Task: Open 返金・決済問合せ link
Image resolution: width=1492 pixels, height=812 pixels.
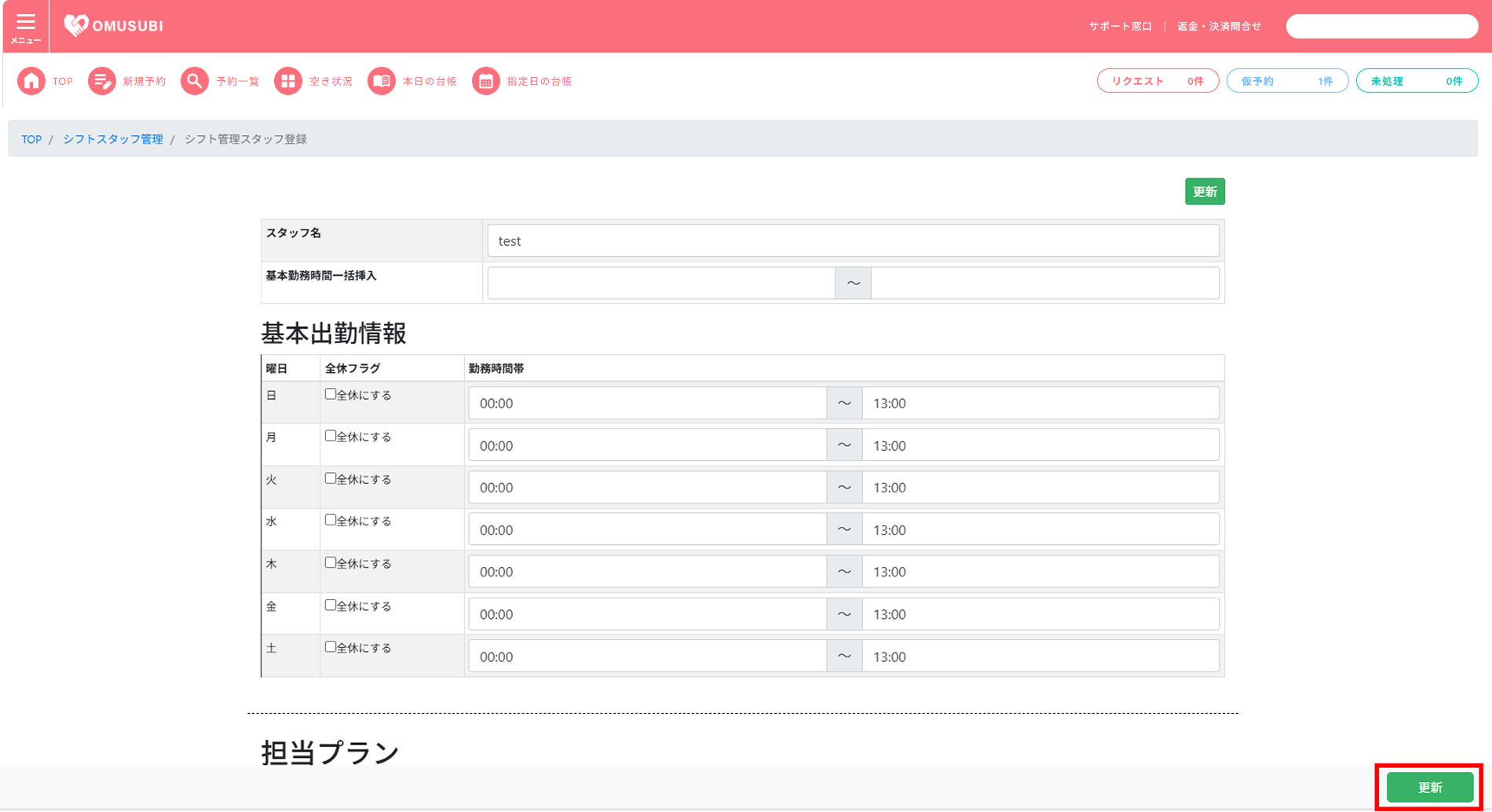Action: pos(1219,26)
